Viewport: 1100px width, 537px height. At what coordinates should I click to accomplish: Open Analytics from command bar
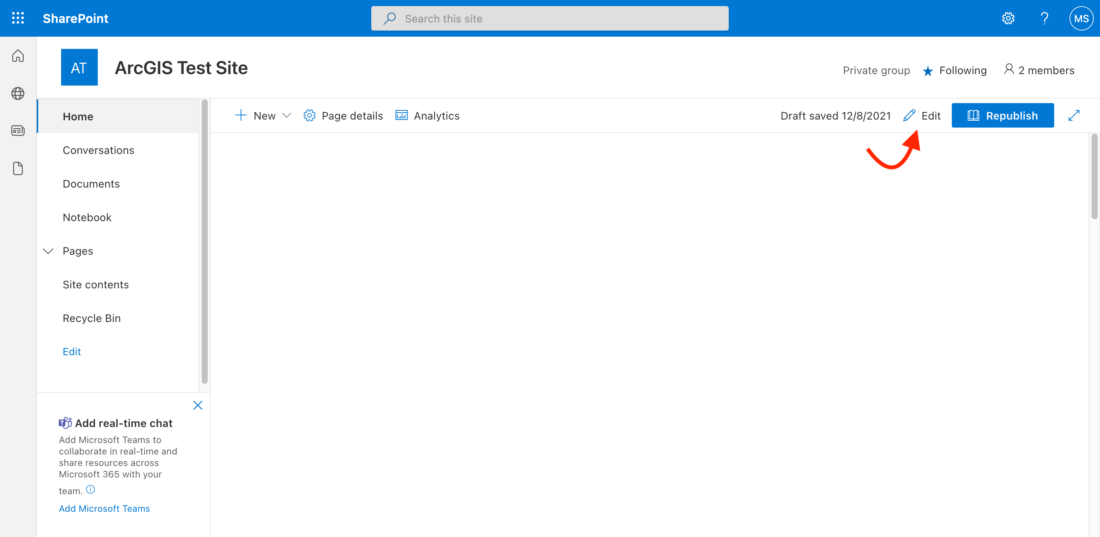pos(427,116)
